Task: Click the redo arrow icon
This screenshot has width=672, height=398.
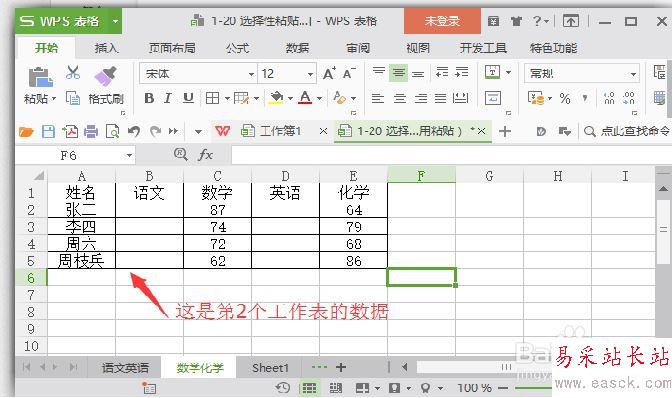Action: tap(155, 132)
